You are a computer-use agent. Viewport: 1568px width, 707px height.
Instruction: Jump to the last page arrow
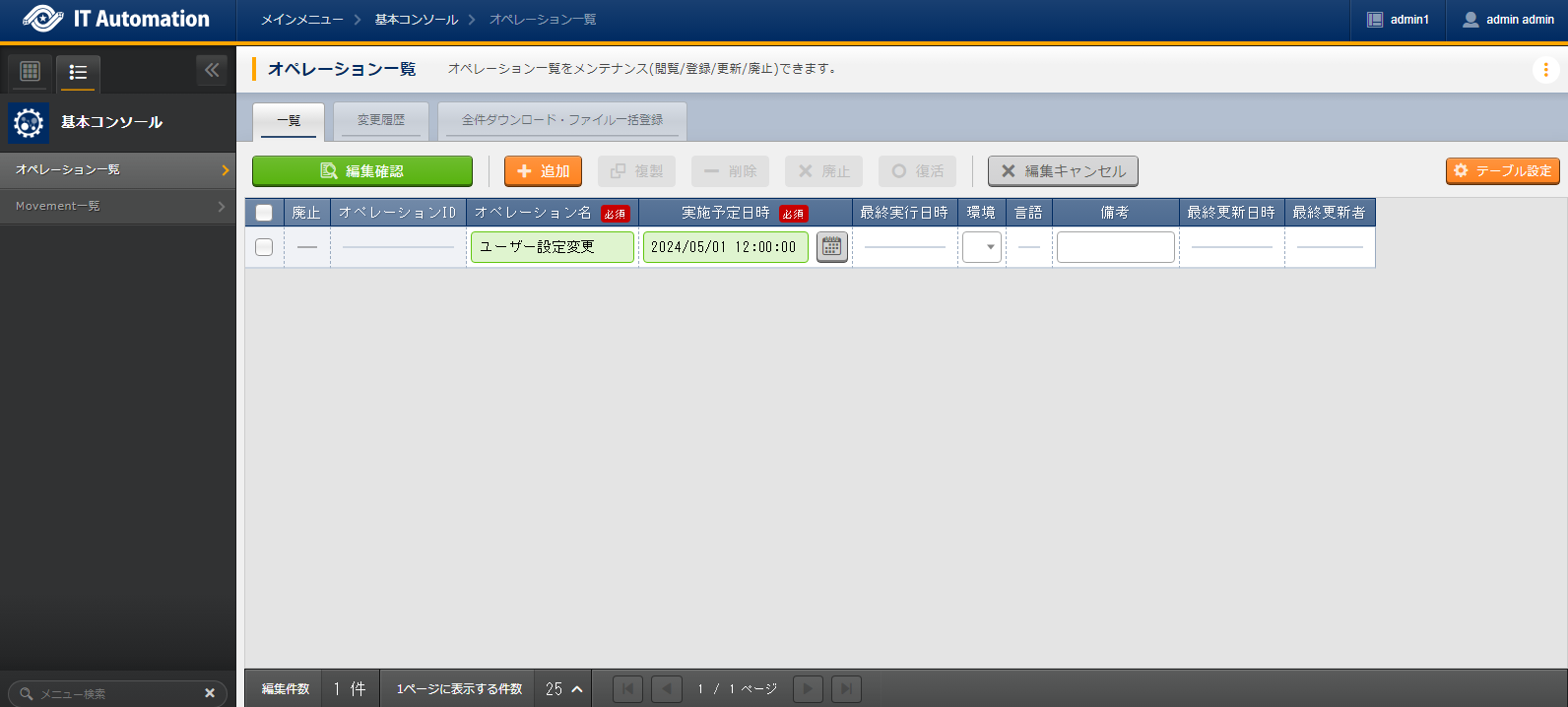point(846,689)
